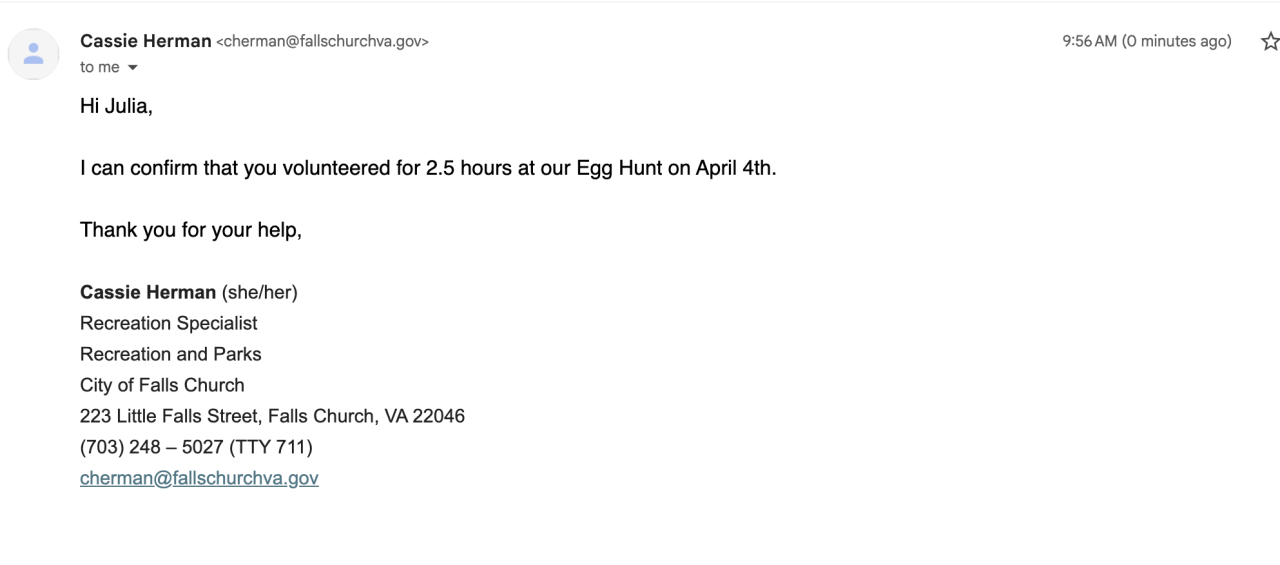Viewport: 1280px width, 565px height.
Task: Click bold Cassie Herman name in signature
Action: (148, 293)
